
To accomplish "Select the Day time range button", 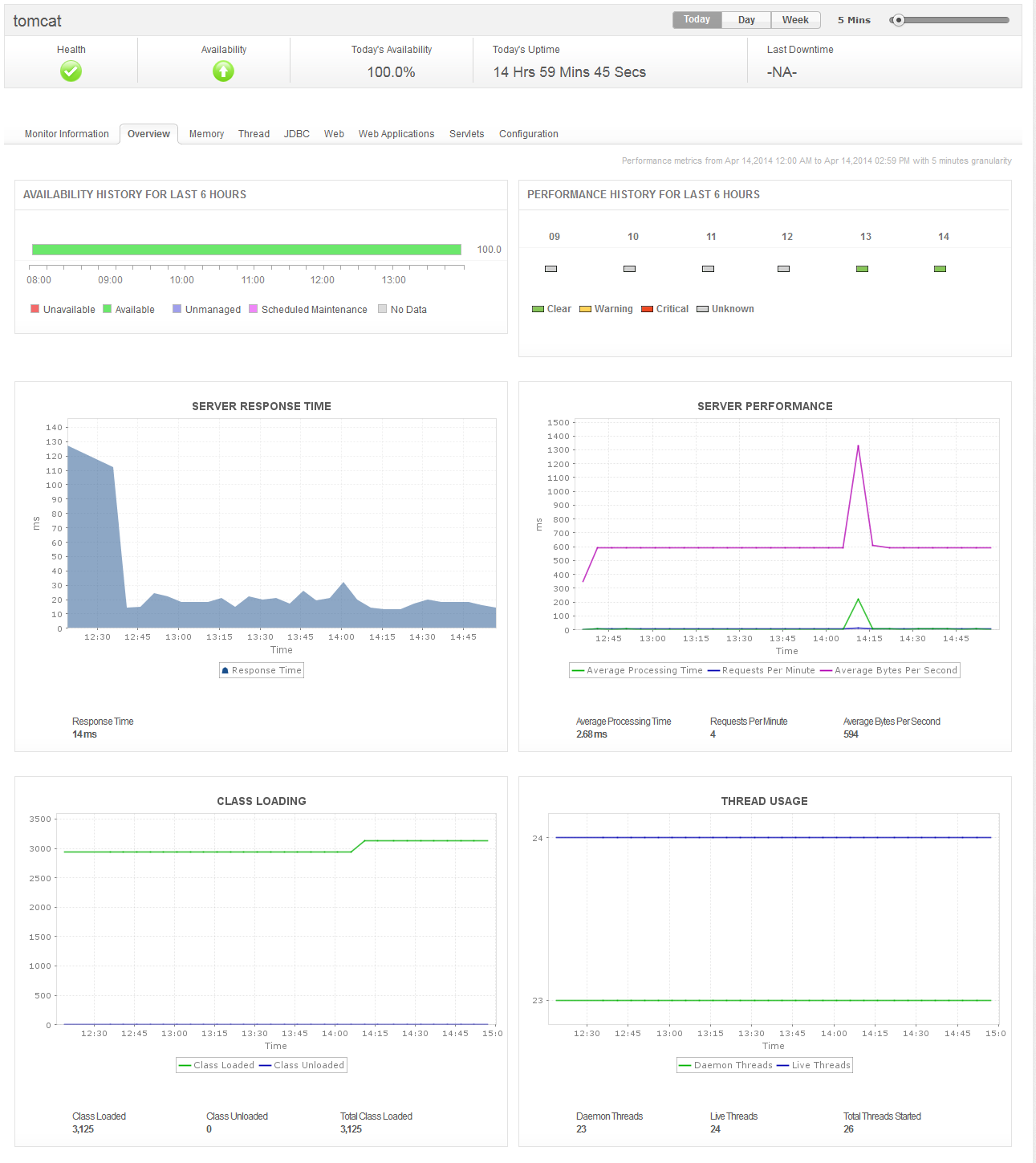I will tap(746, 20).
